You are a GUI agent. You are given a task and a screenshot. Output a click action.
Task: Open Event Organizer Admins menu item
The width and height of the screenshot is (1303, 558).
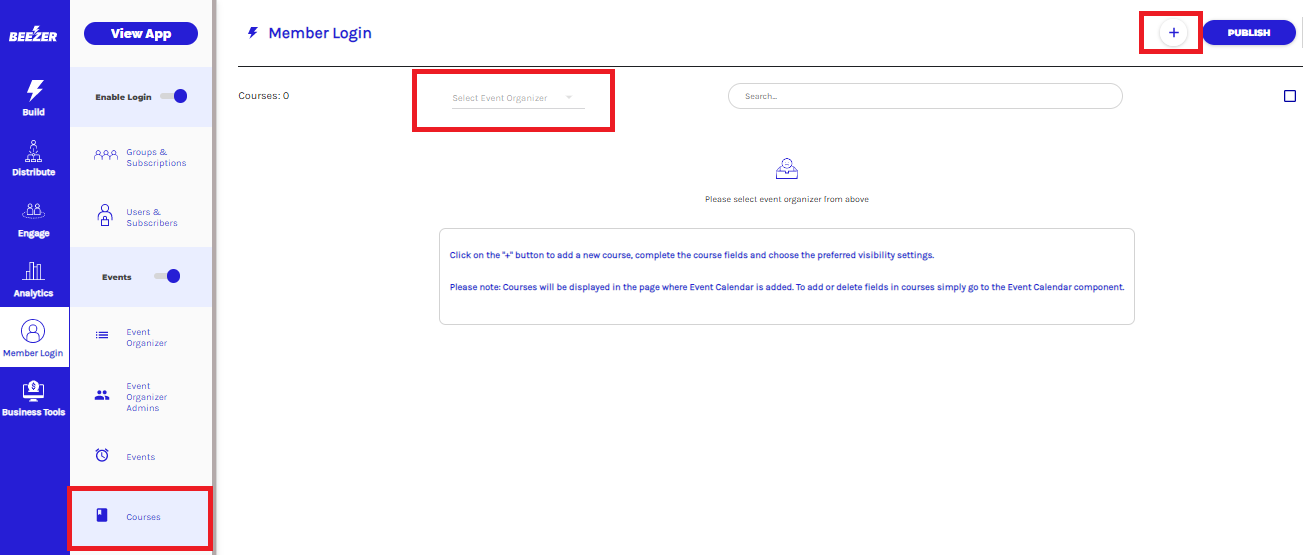pos(141,397)
